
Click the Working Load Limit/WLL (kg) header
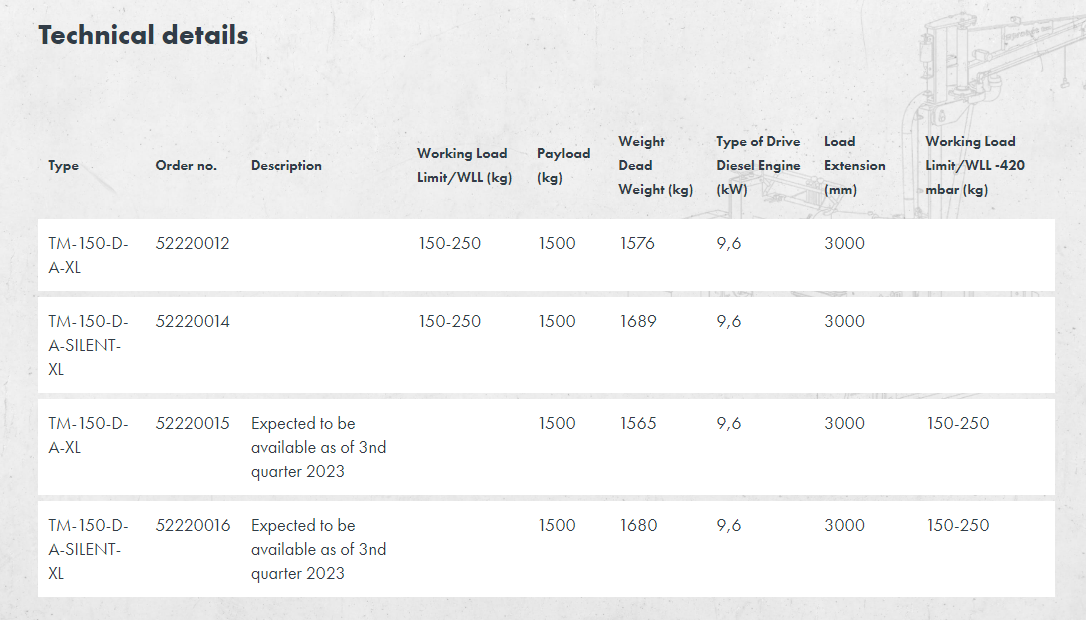click(x=462, y=166)
